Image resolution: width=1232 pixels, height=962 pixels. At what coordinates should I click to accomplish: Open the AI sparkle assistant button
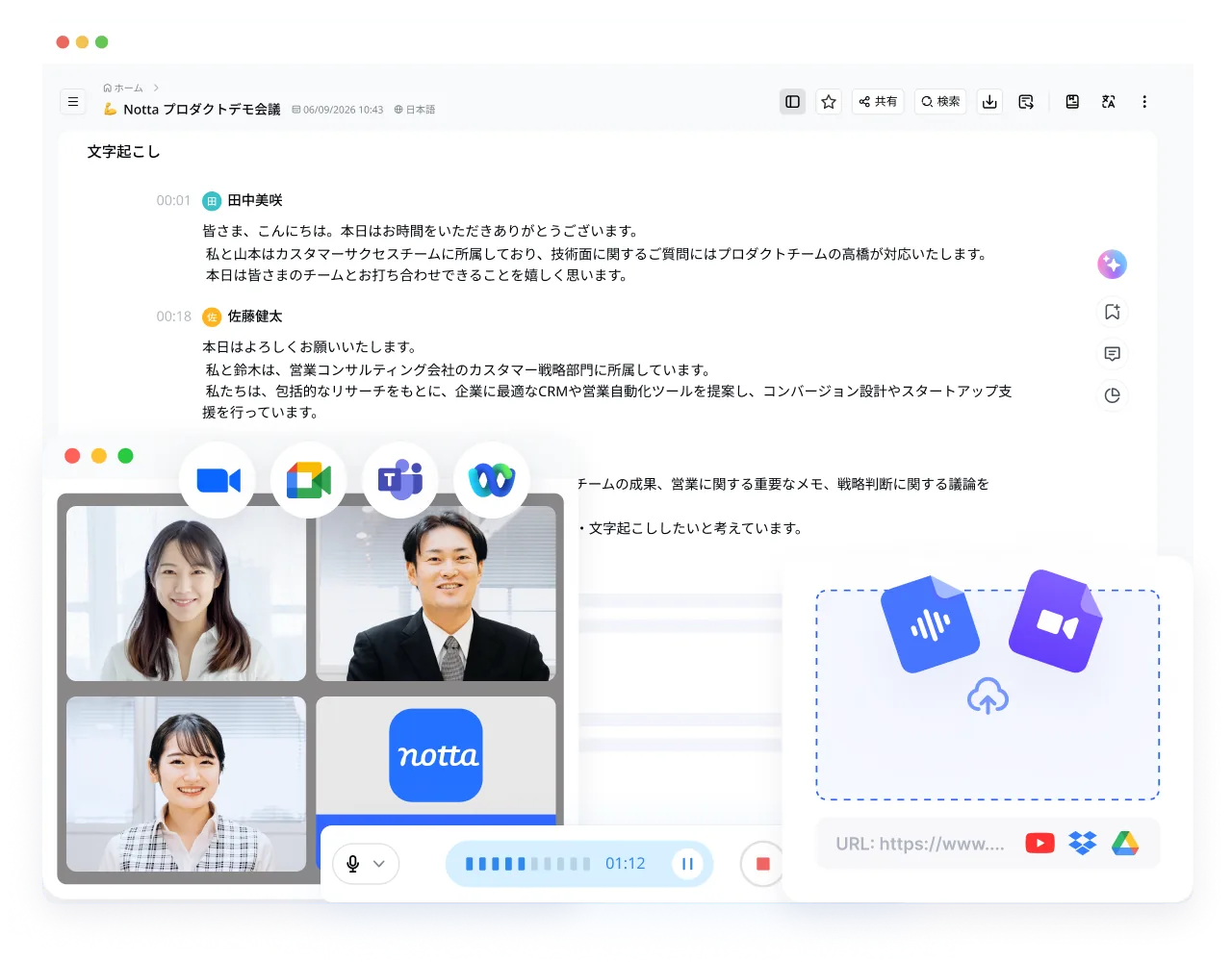tap(1112, 264)
